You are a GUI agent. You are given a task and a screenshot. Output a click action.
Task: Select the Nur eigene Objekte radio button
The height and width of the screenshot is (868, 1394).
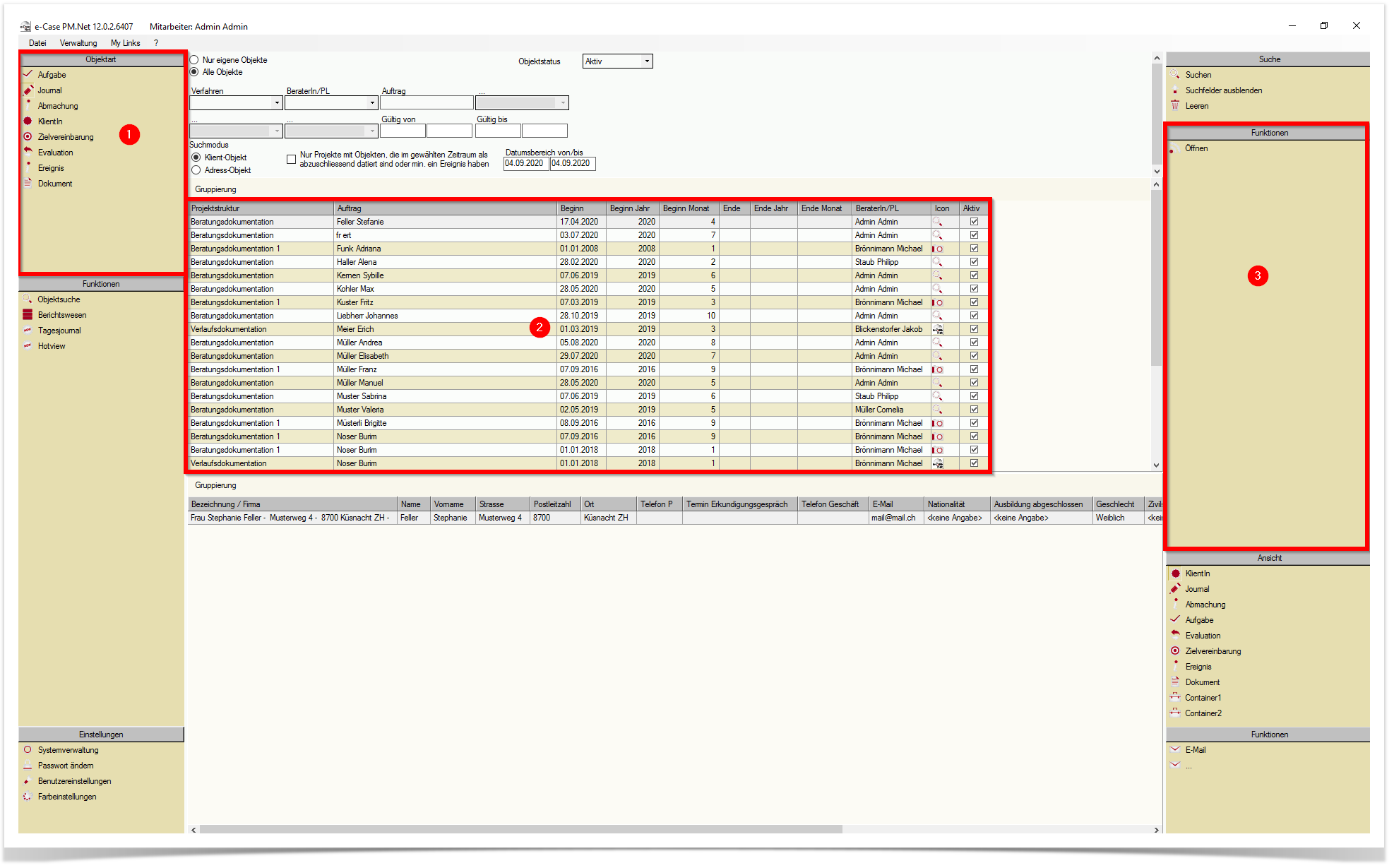tap(194, 60)
